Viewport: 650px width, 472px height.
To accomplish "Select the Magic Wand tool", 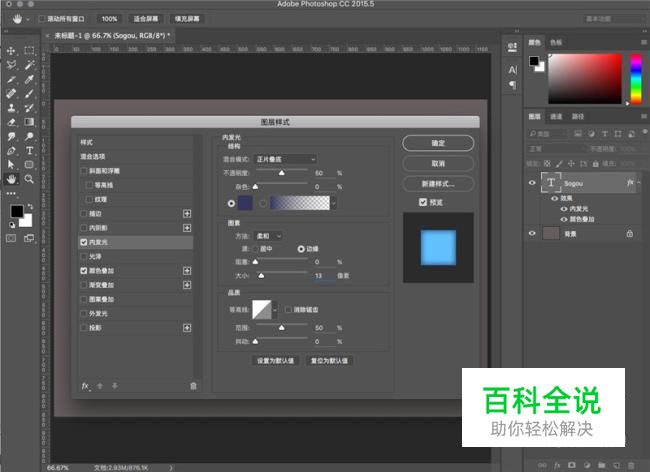I will pos(29,65).
